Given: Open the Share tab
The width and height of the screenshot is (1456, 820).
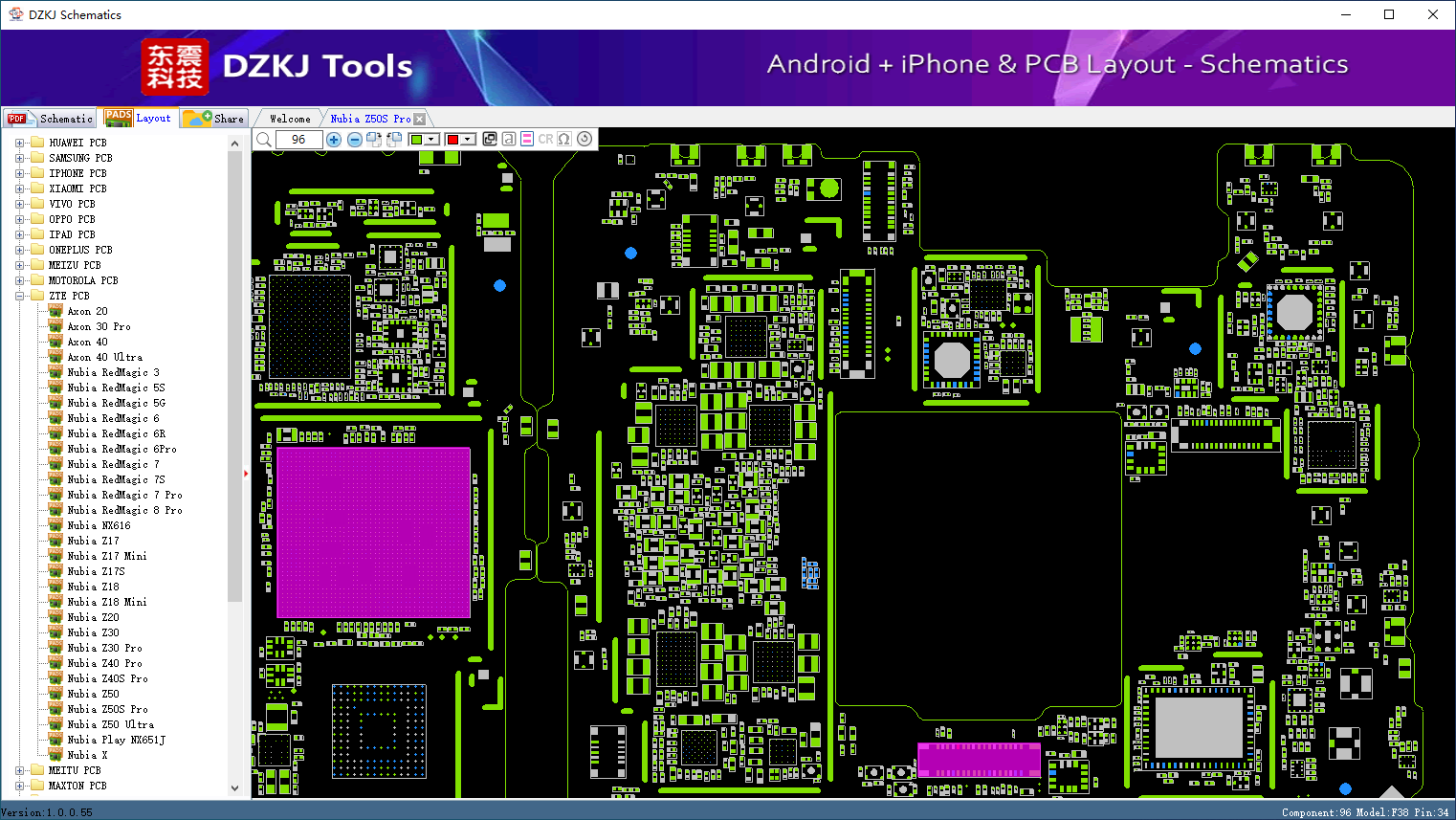Looking at the screenshot, I should 214,119.
